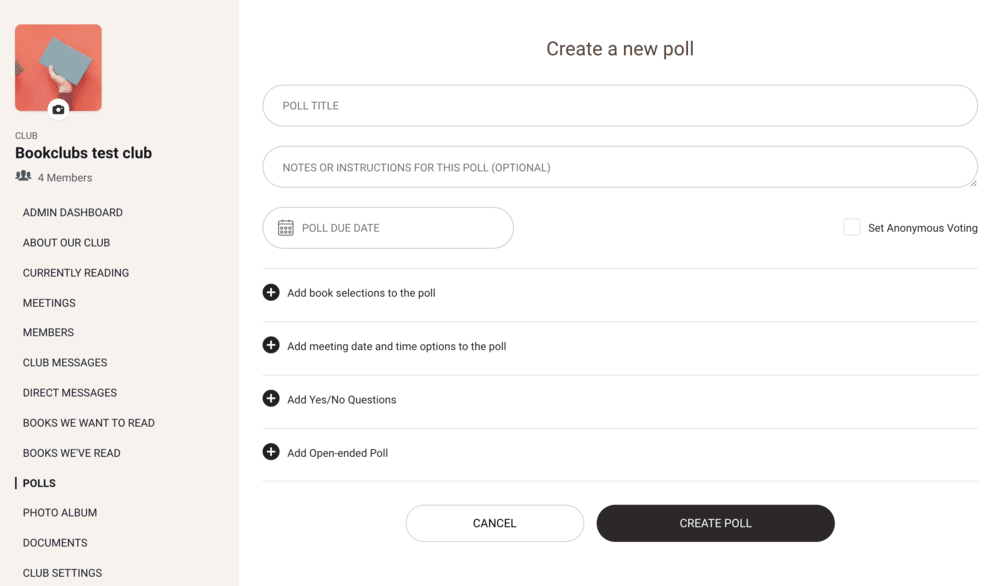The width and height of the screenshot is (1000, 586).
Task: Click plus icon for Open-ended Poll
Action: (x=271, y=452)
